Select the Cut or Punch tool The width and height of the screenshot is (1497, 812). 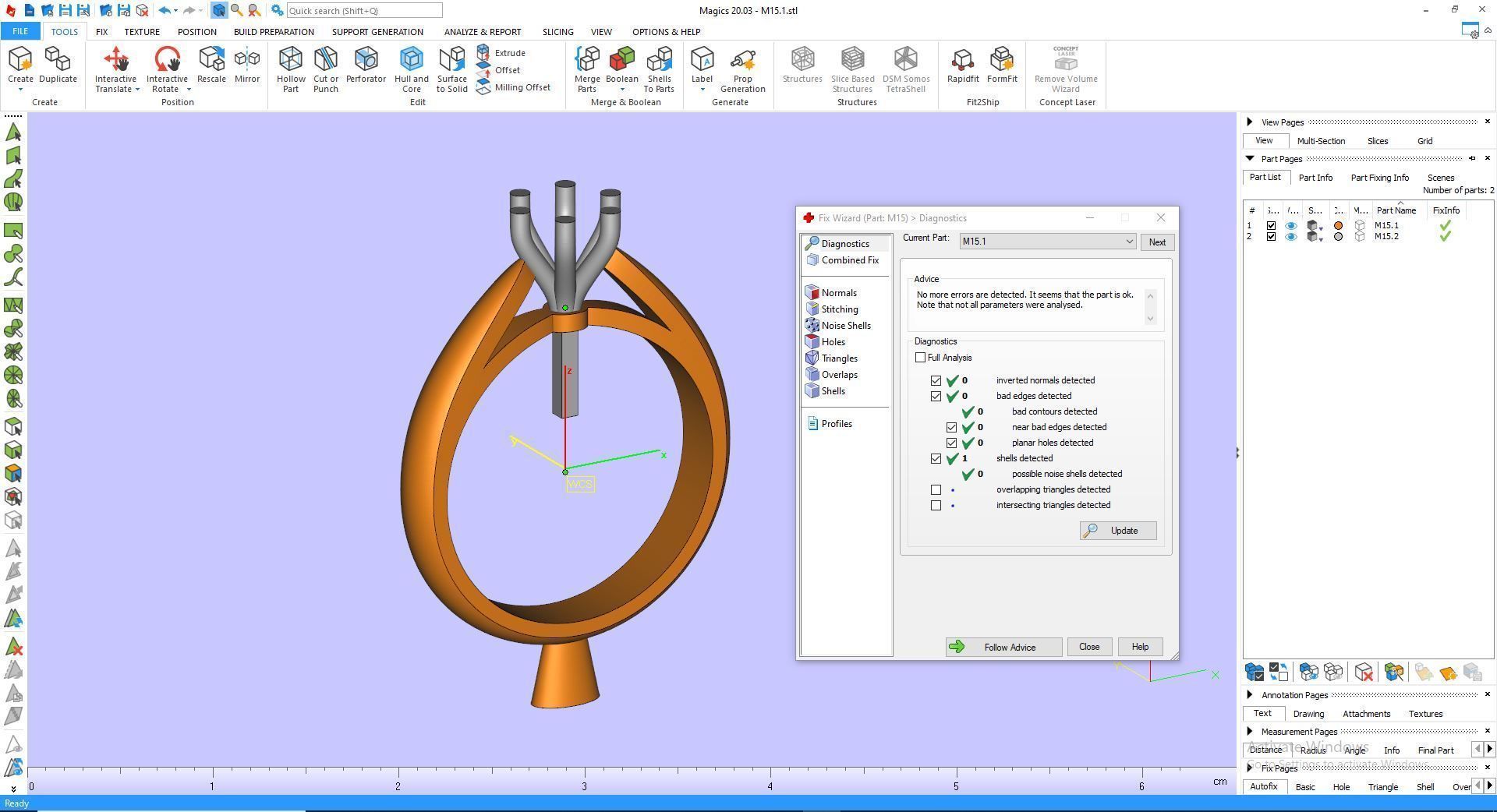pos(326,69)
